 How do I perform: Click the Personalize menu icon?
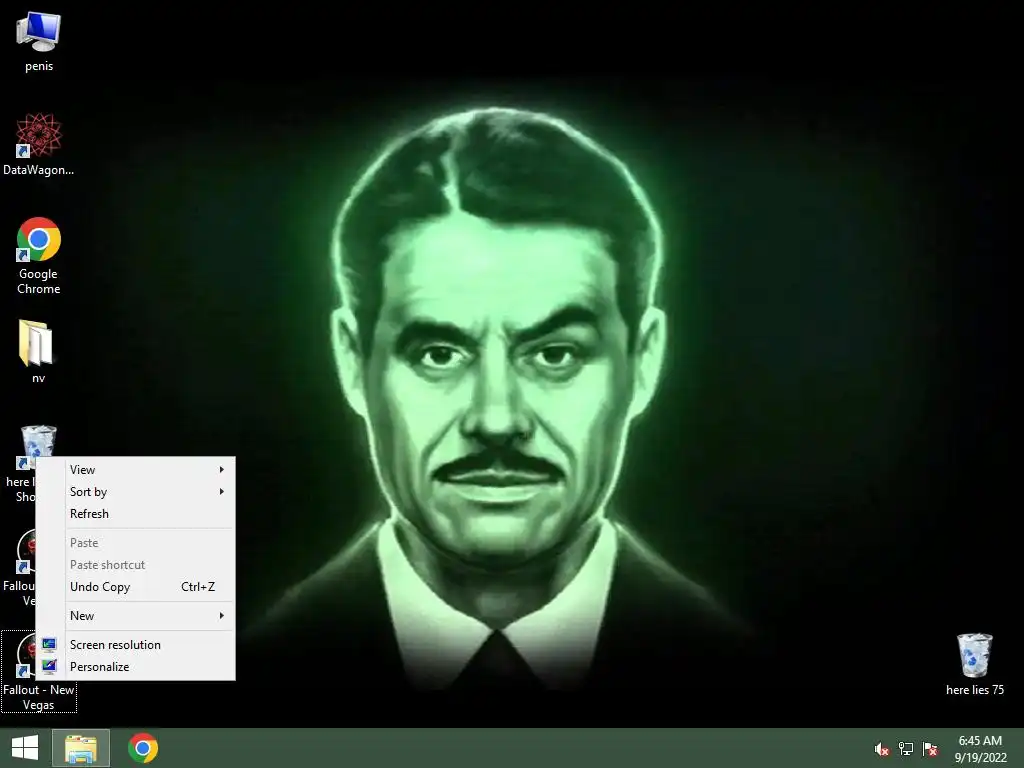coord(50,667)
